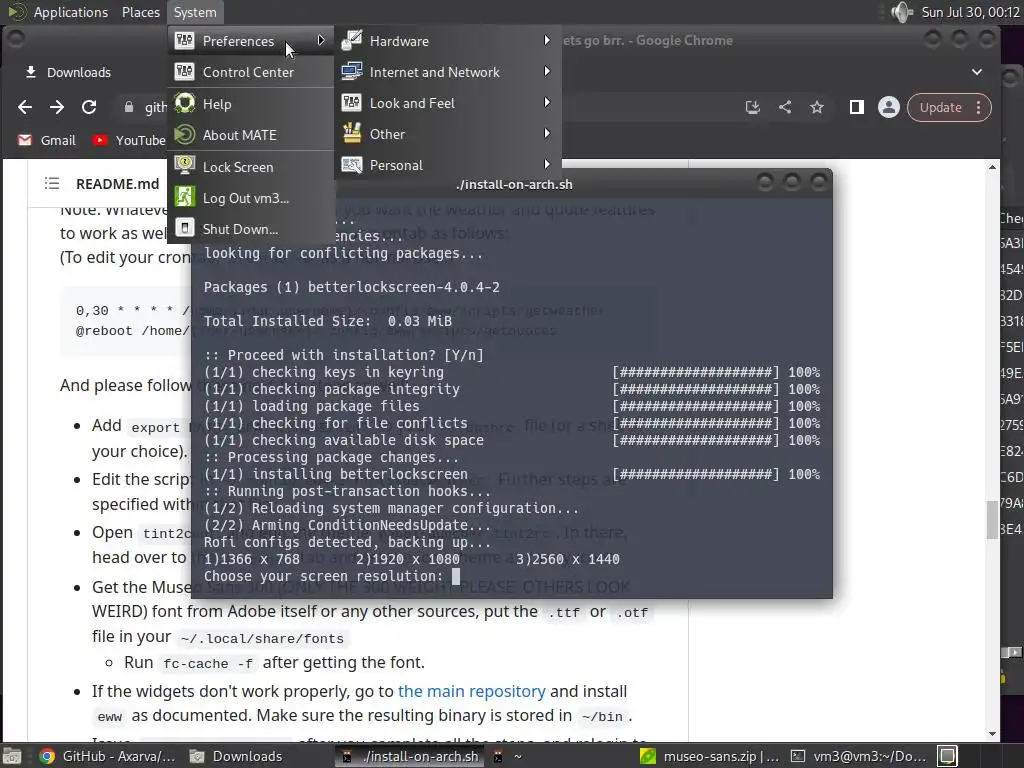Viewport: 1024px width, 768px height.
Task: Bookmark this page with star icon
Action: tap(817, 107)
